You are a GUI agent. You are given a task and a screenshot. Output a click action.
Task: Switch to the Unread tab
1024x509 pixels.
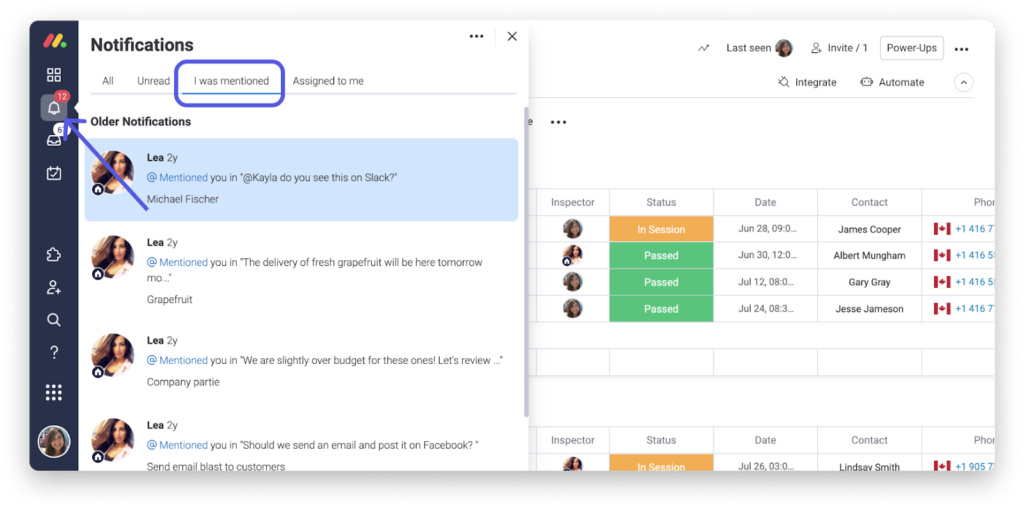(153, 81)
